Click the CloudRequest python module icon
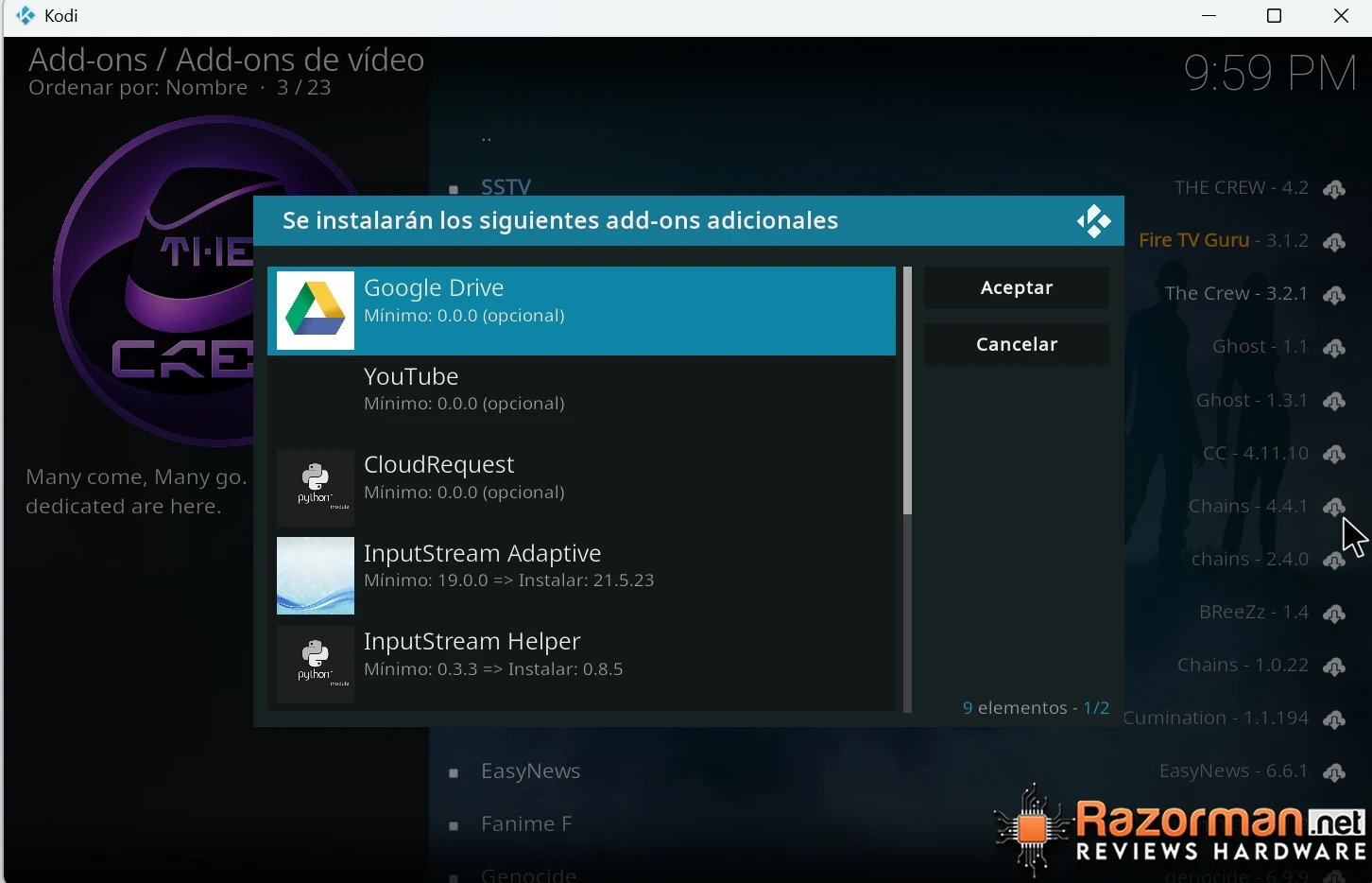The width and height of the screenshot is (1372, 883). click(x=316, y=488)
